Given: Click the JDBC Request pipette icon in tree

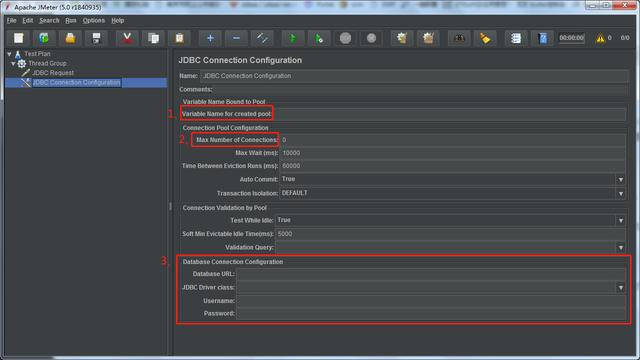Looking at the screenshot, I should pyautogui.click(x=26, y=73).
